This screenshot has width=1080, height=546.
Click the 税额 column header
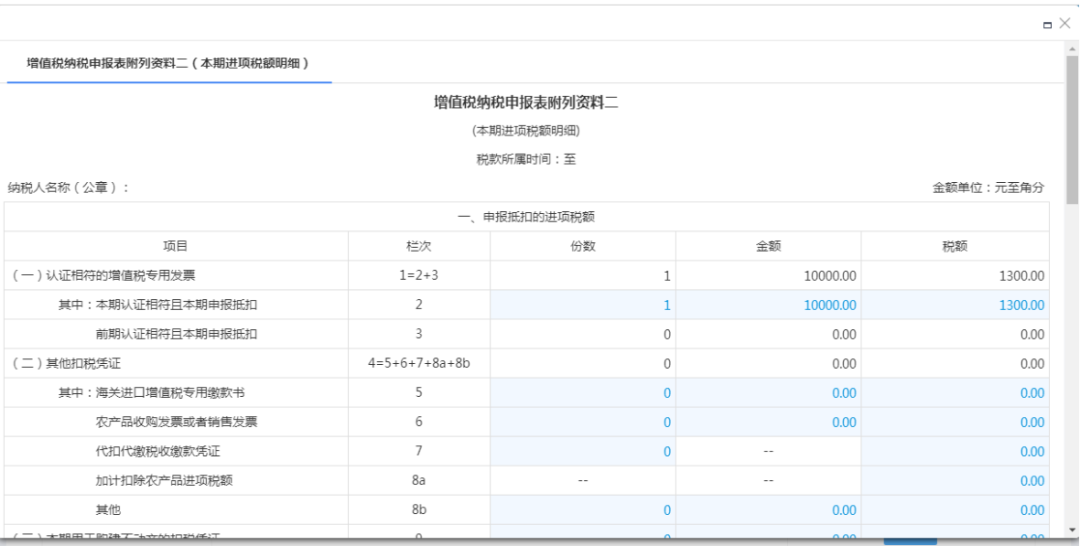(x=955, y=246)
